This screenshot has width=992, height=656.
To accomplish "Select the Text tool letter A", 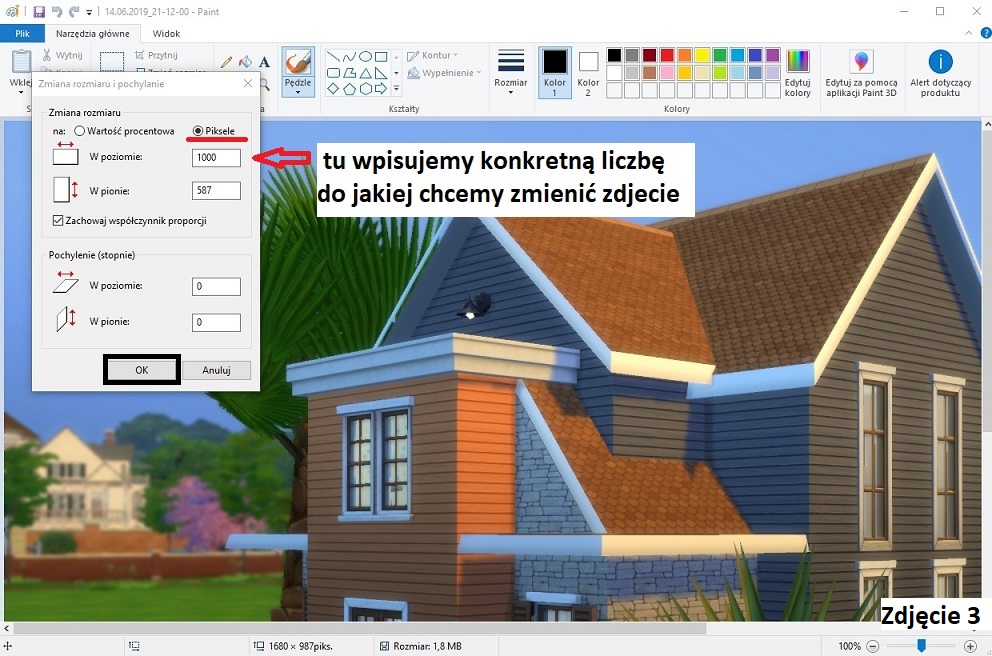I will click(x=264, y=62).
